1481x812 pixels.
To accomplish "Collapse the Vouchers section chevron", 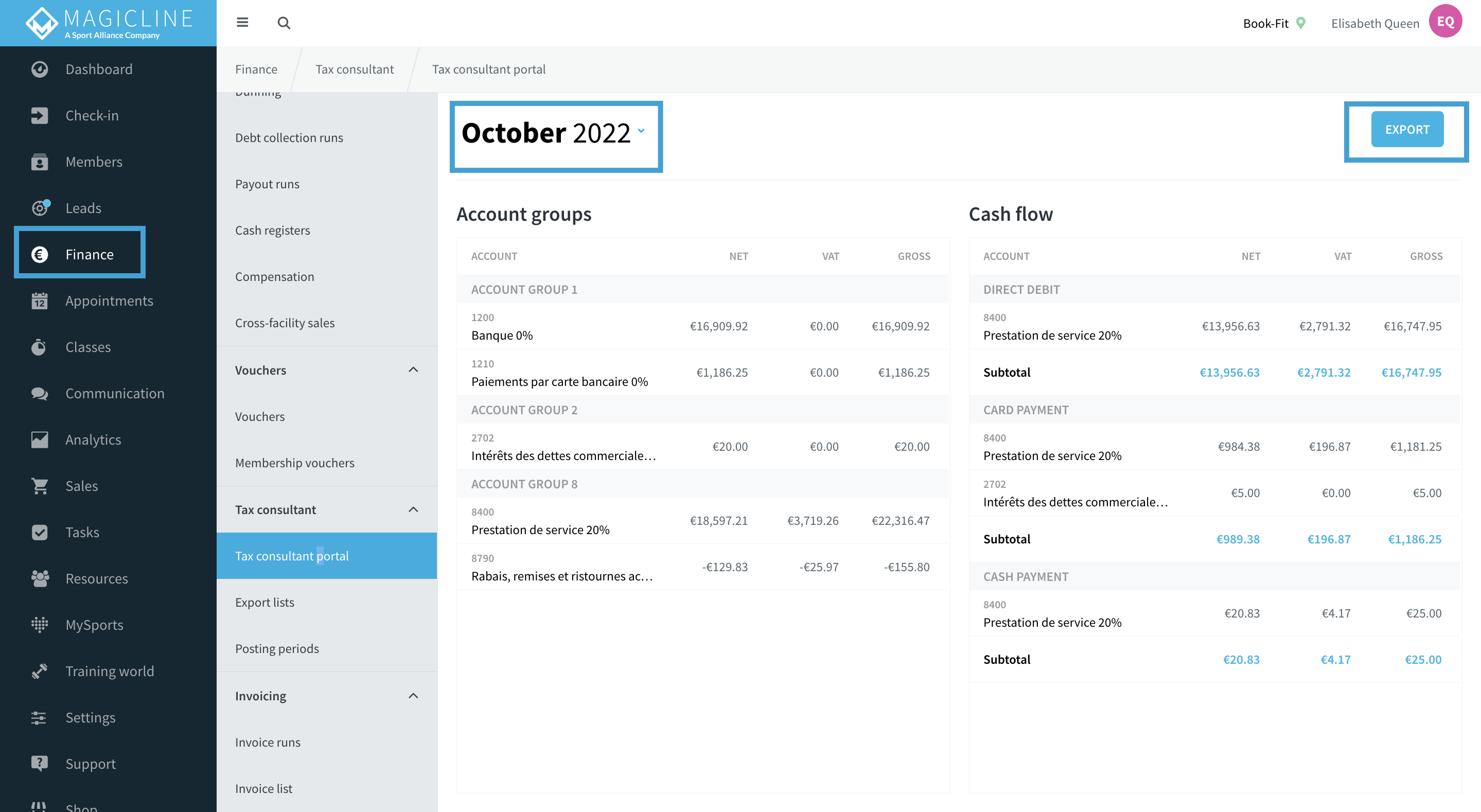I will pos(413,370).
